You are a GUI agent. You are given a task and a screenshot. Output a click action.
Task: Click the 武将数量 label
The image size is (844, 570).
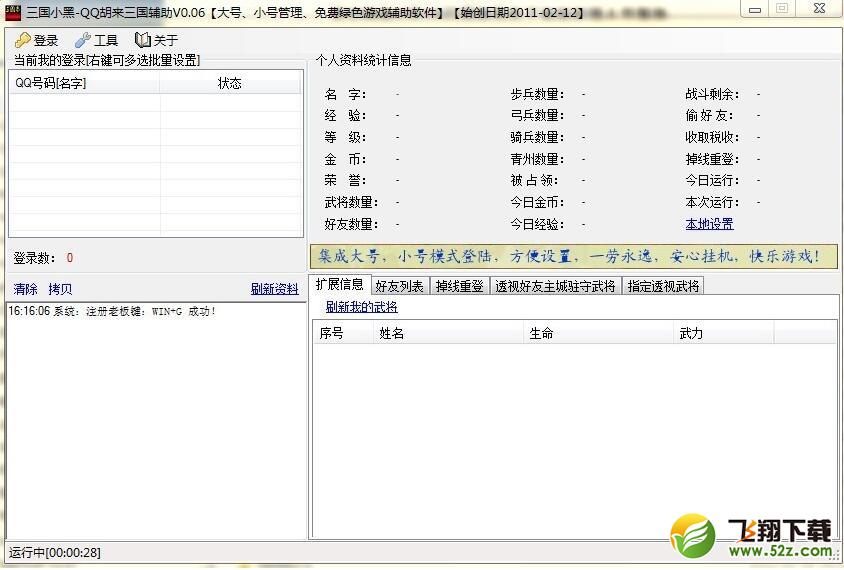tap(351, 202)
